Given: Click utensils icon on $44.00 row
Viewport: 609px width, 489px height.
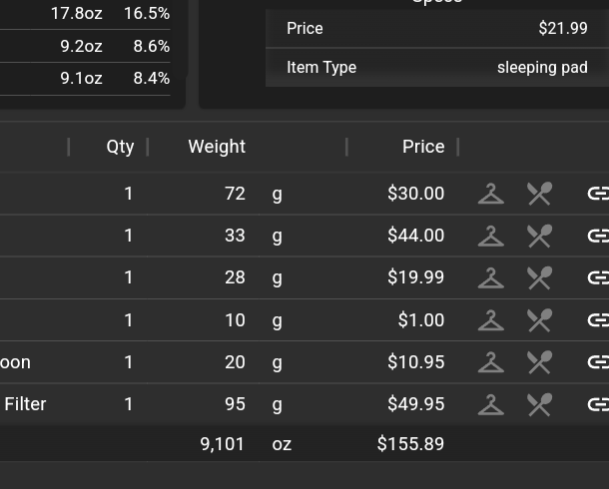Looking at the screenshot, I should click(539, 236).
